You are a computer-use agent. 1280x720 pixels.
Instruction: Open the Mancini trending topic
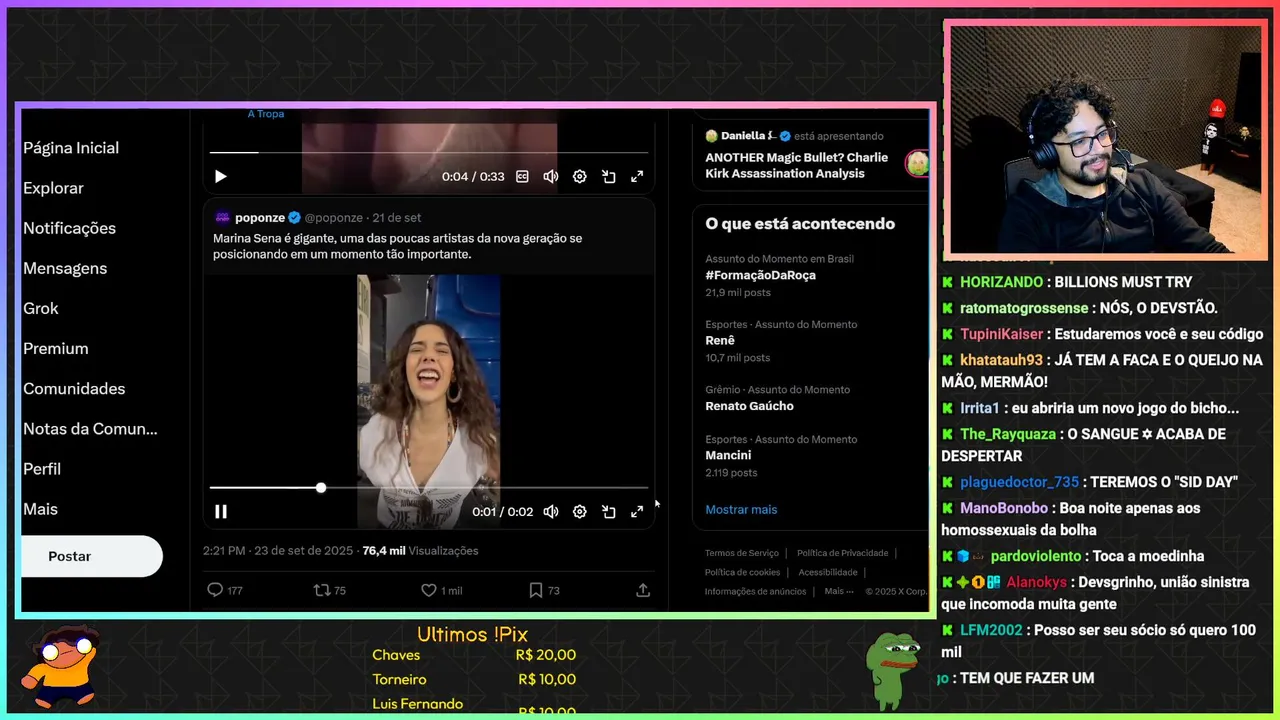(x=728, y=455)
